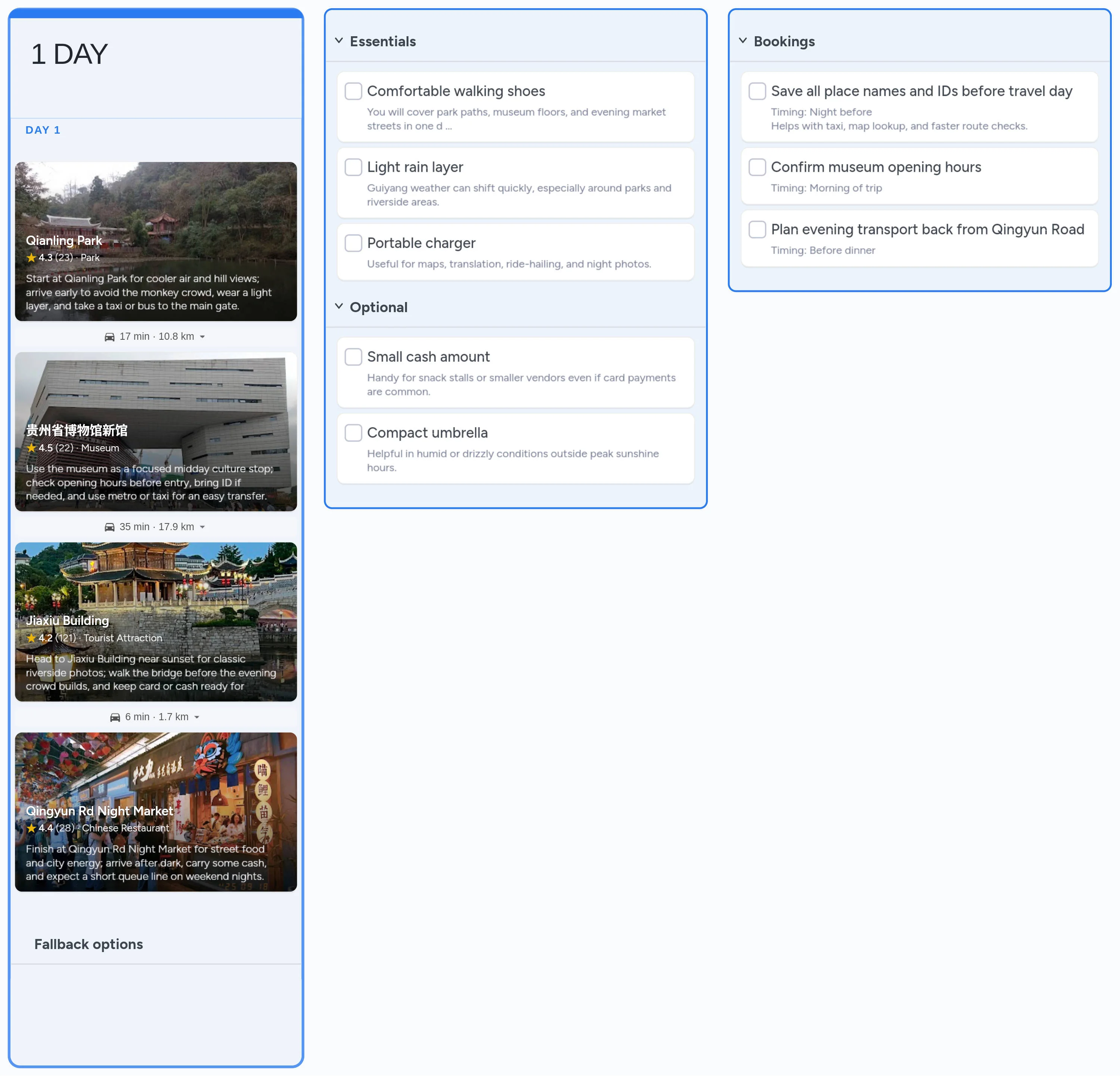The width and height of the screenshot is (1120, 1076).
Task: Check Confirm museum opening hours booking
Action: (757, 167)
